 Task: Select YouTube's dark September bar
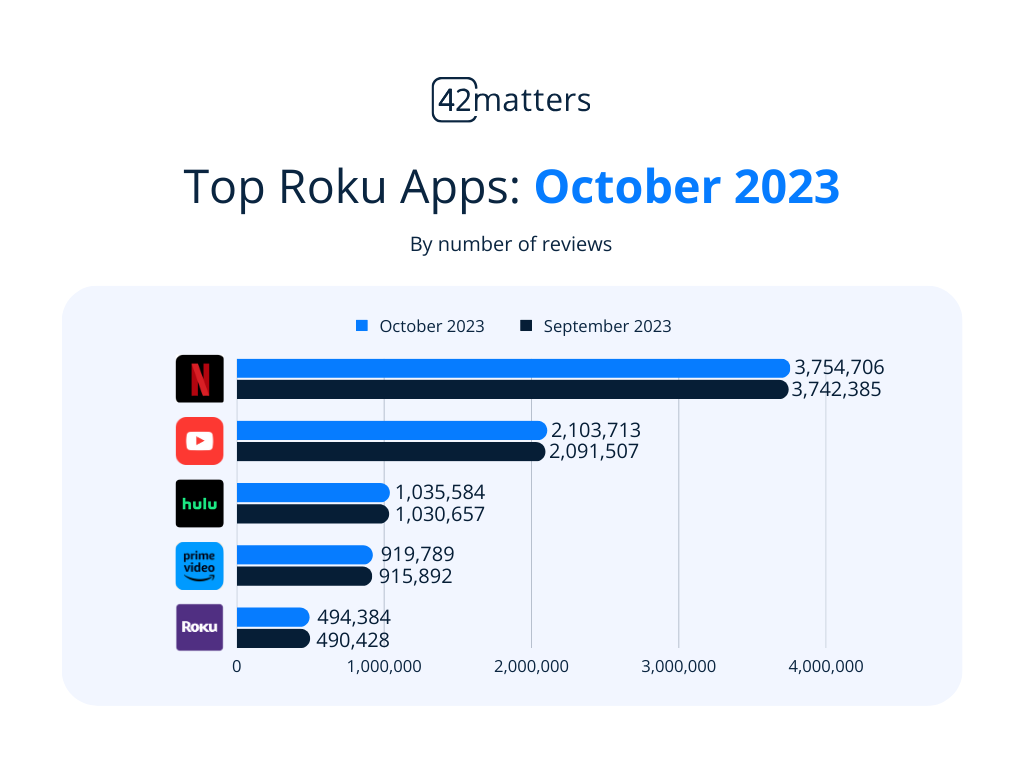click(391, 452)
